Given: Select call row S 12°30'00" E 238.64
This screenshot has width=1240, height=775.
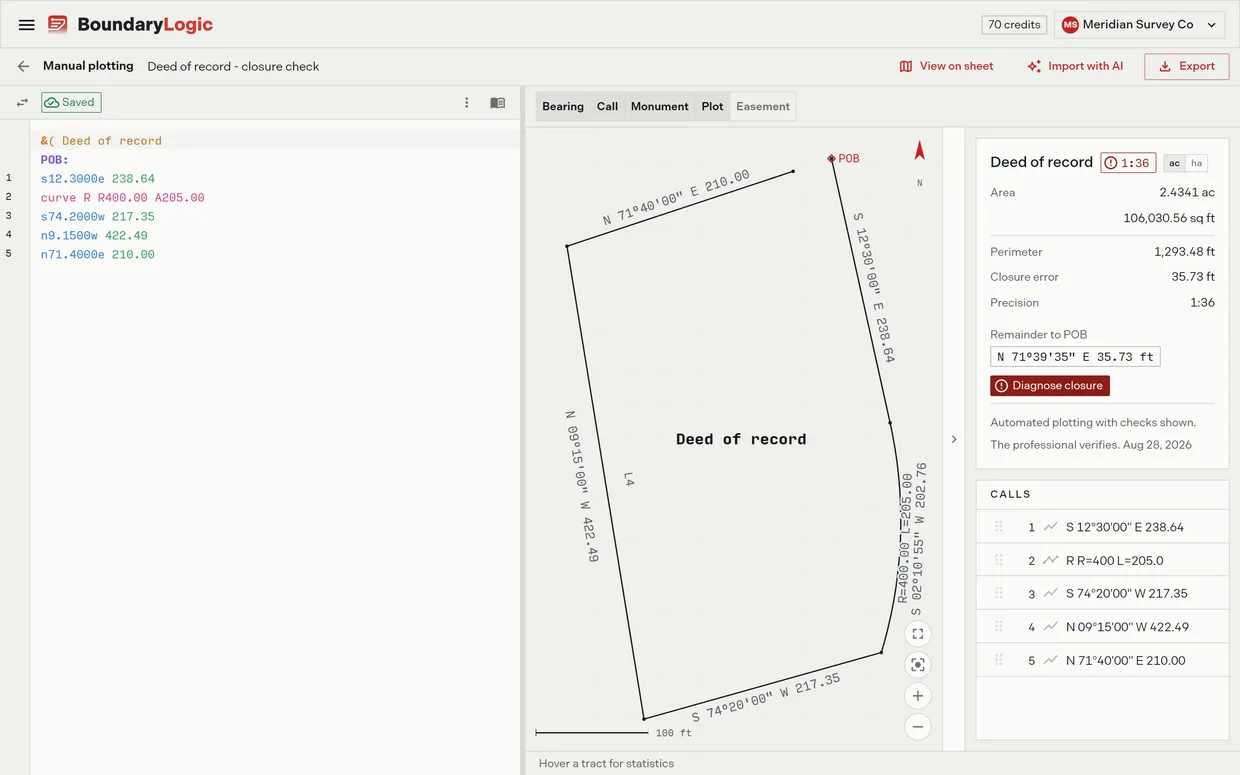Looking at the screenshot, I should 1102,527.
